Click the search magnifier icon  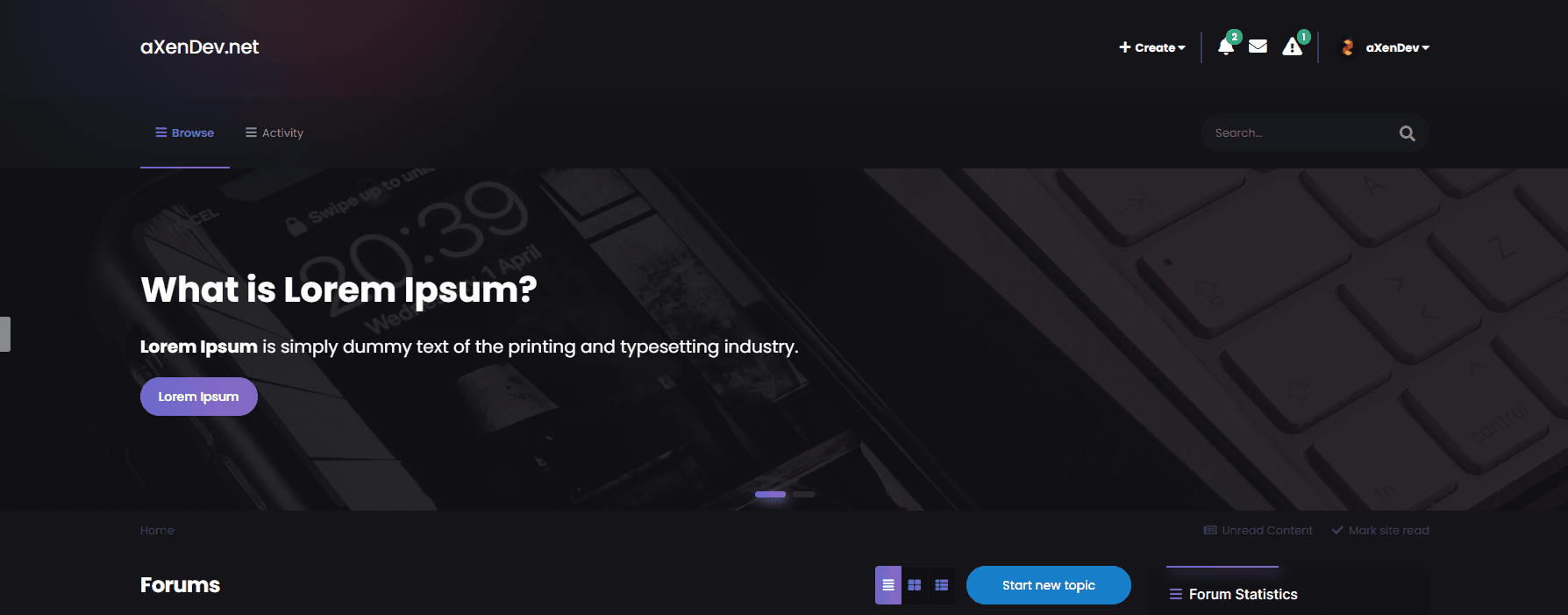1407,133
